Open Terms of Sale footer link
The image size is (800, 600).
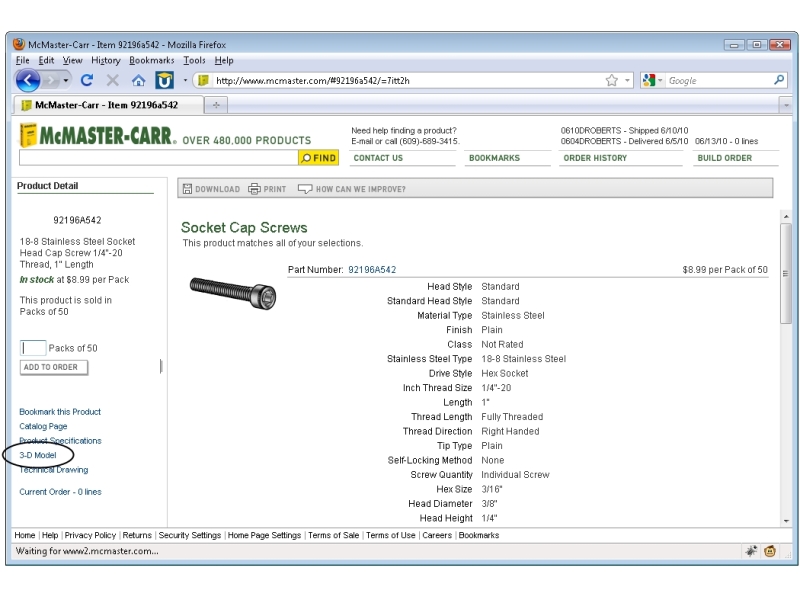[x=333, y=535]
